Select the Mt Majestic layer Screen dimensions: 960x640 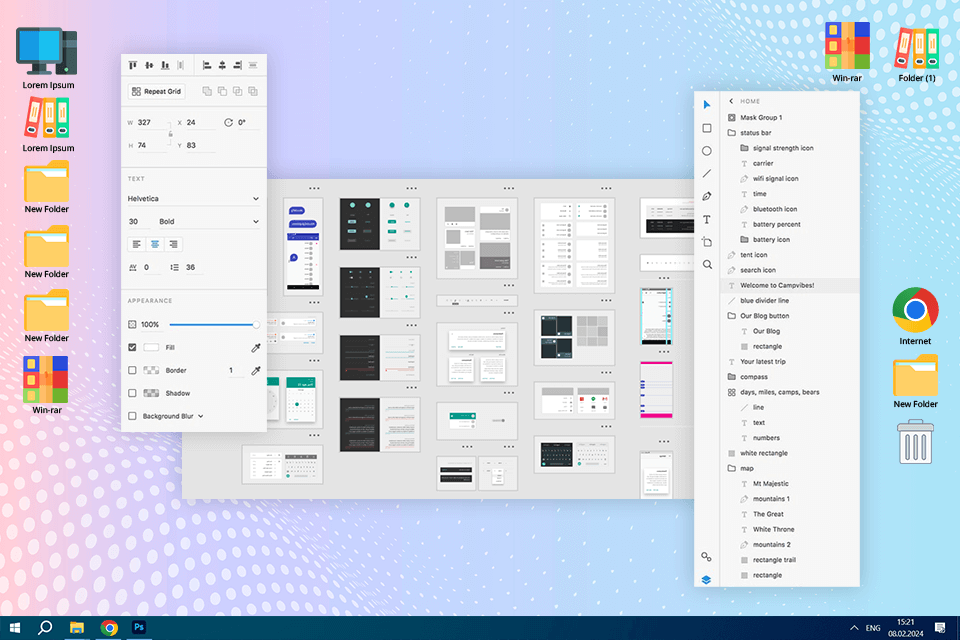(x=790, y=484)
